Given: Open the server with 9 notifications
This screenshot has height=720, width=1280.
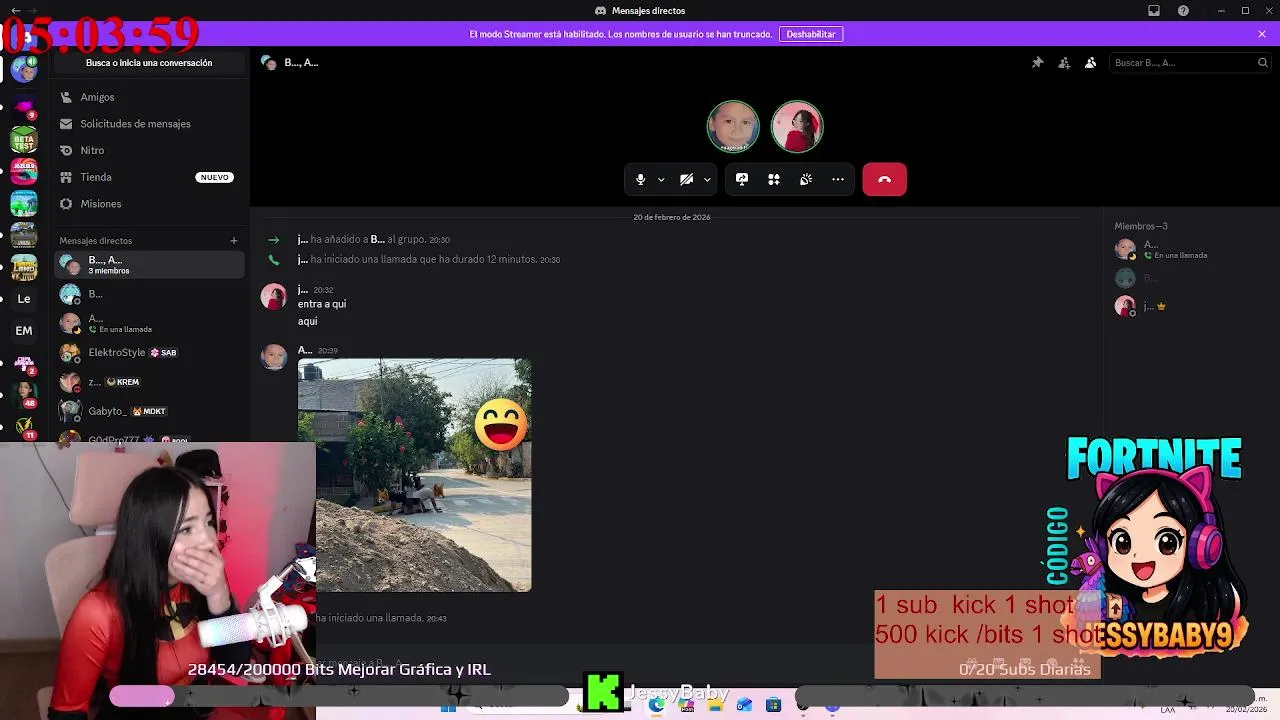Looking at the screenshot, I should [x=24, y=106].
